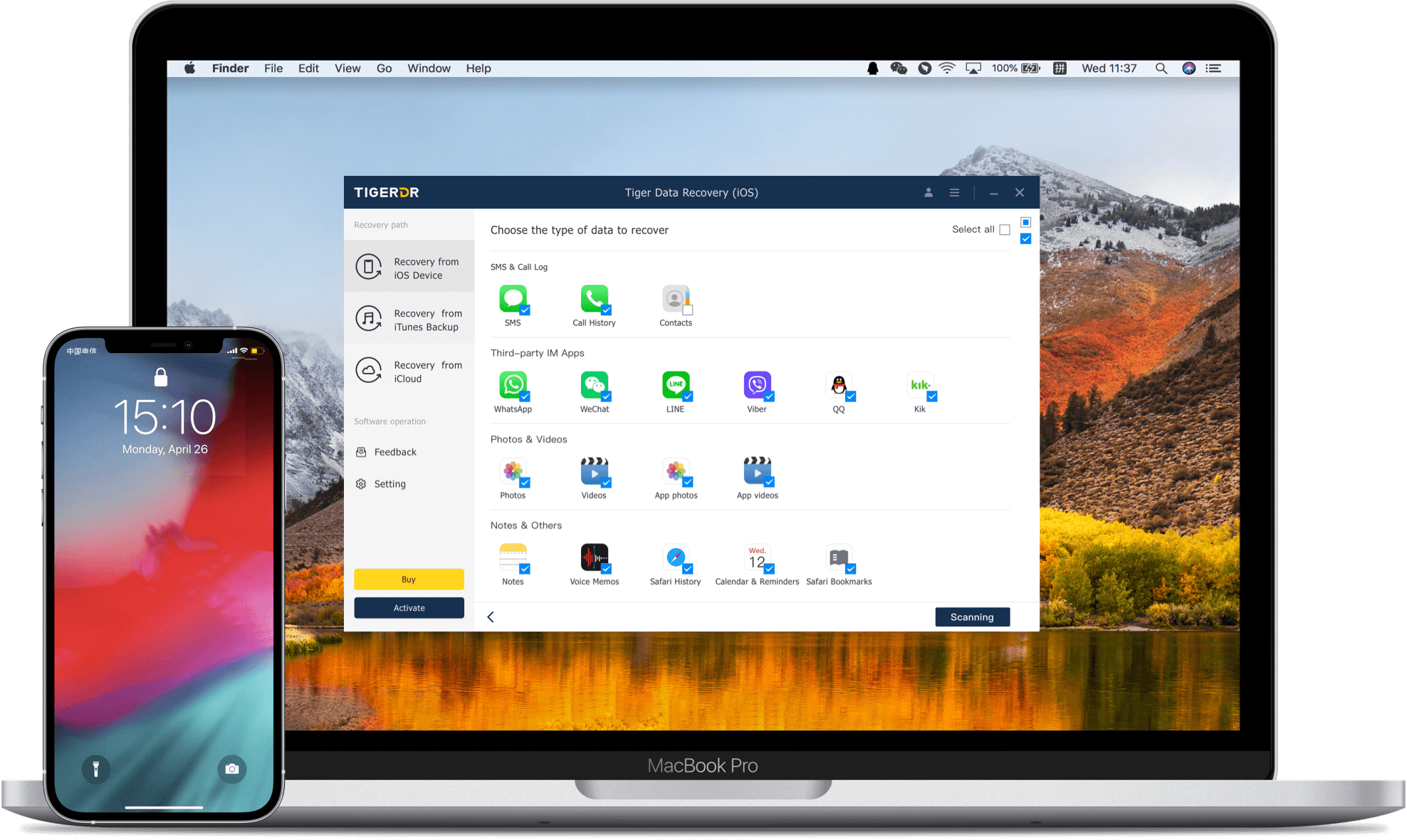Click the Safari History compass icon
1407x840 pixels.
pos(676,557)
